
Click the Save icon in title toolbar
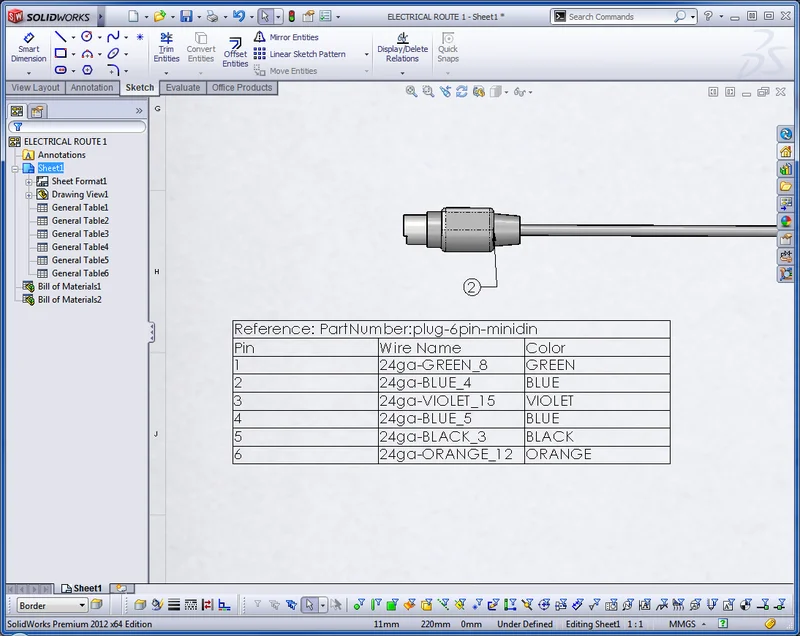186,16
